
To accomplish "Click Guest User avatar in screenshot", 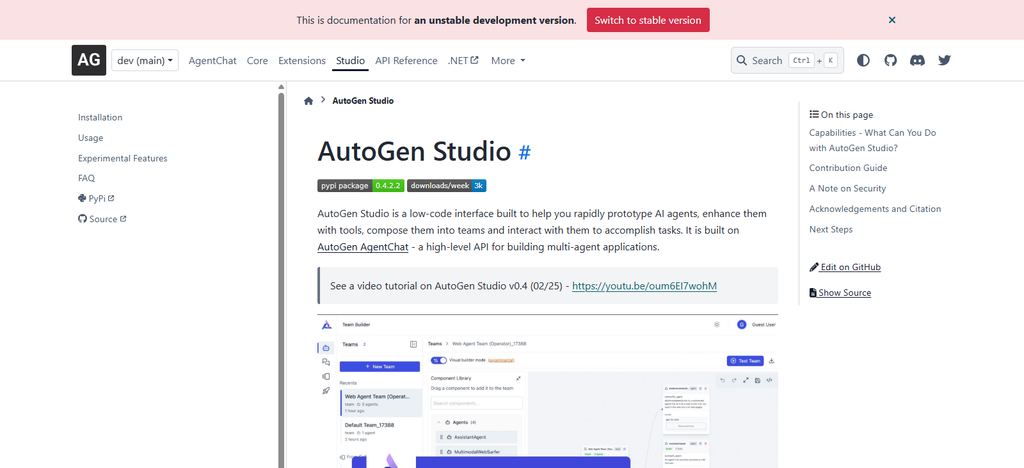I will (741, 324).
